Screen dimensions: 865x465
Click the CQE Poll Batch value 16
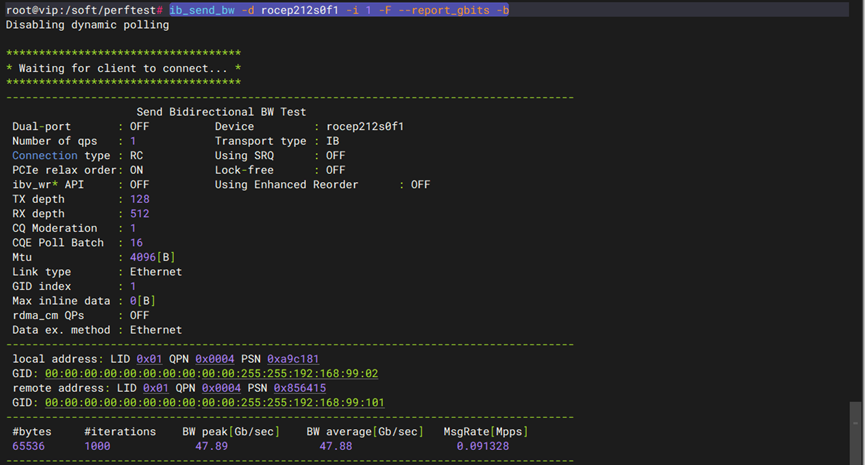137,243
